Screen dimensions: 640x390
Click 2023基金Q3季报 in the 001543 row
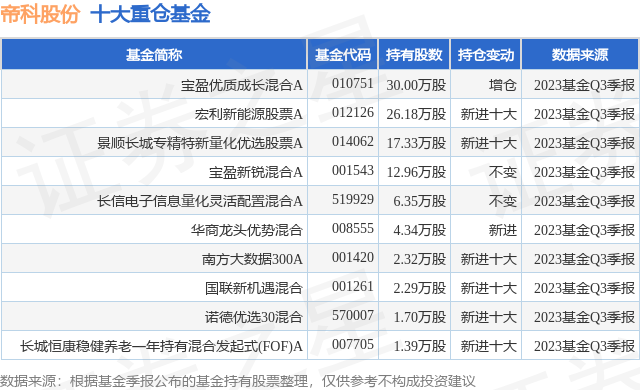(584, 172)
